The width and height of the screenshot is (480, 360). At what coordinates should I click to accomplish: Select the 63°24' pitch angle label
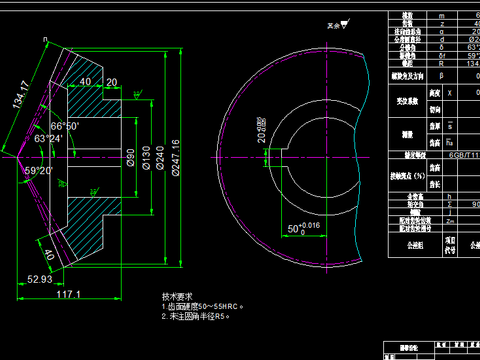(x=48, y=138)
